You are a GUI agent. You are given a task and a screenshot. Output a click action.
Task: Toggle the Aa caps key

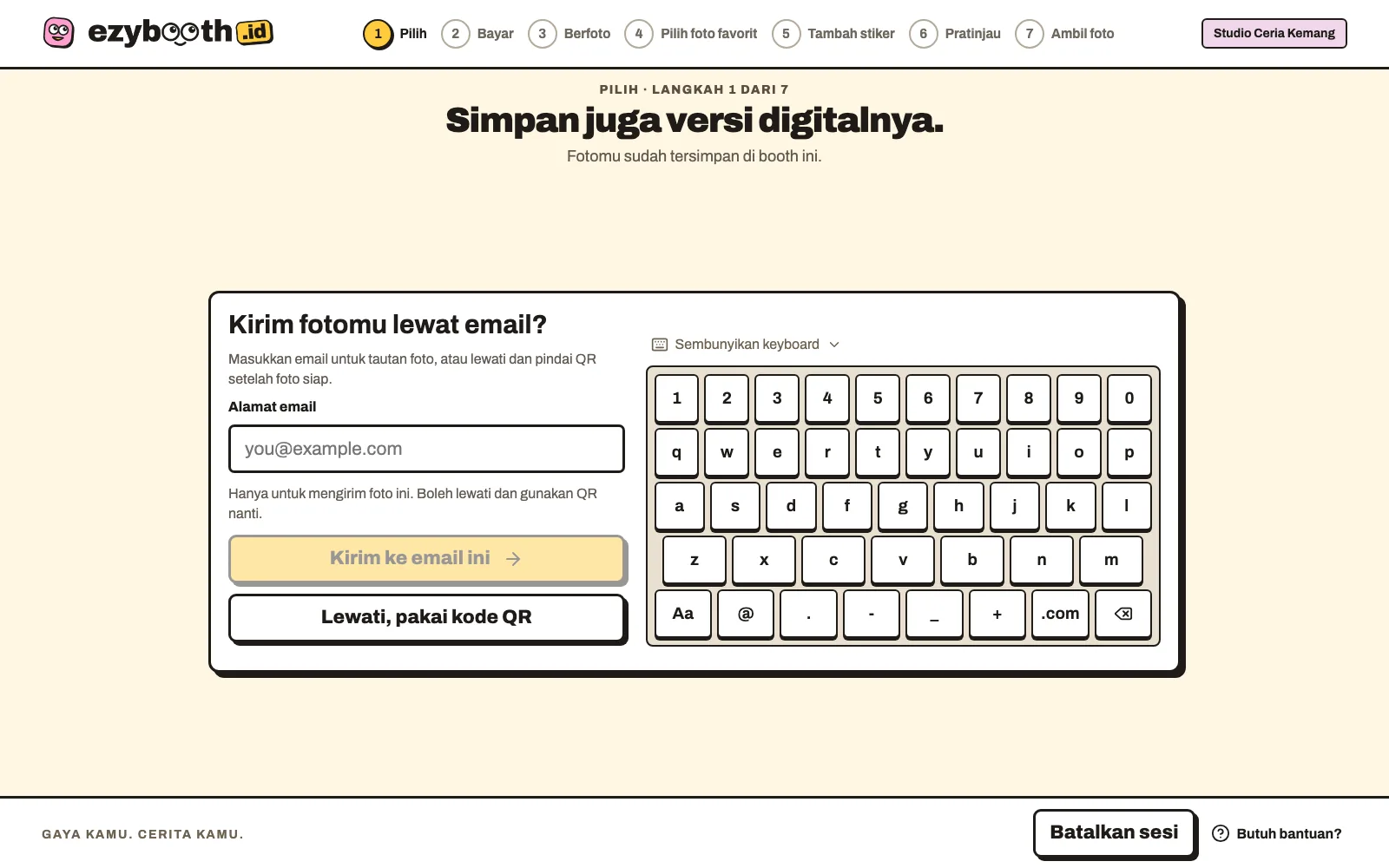[683, 614]
